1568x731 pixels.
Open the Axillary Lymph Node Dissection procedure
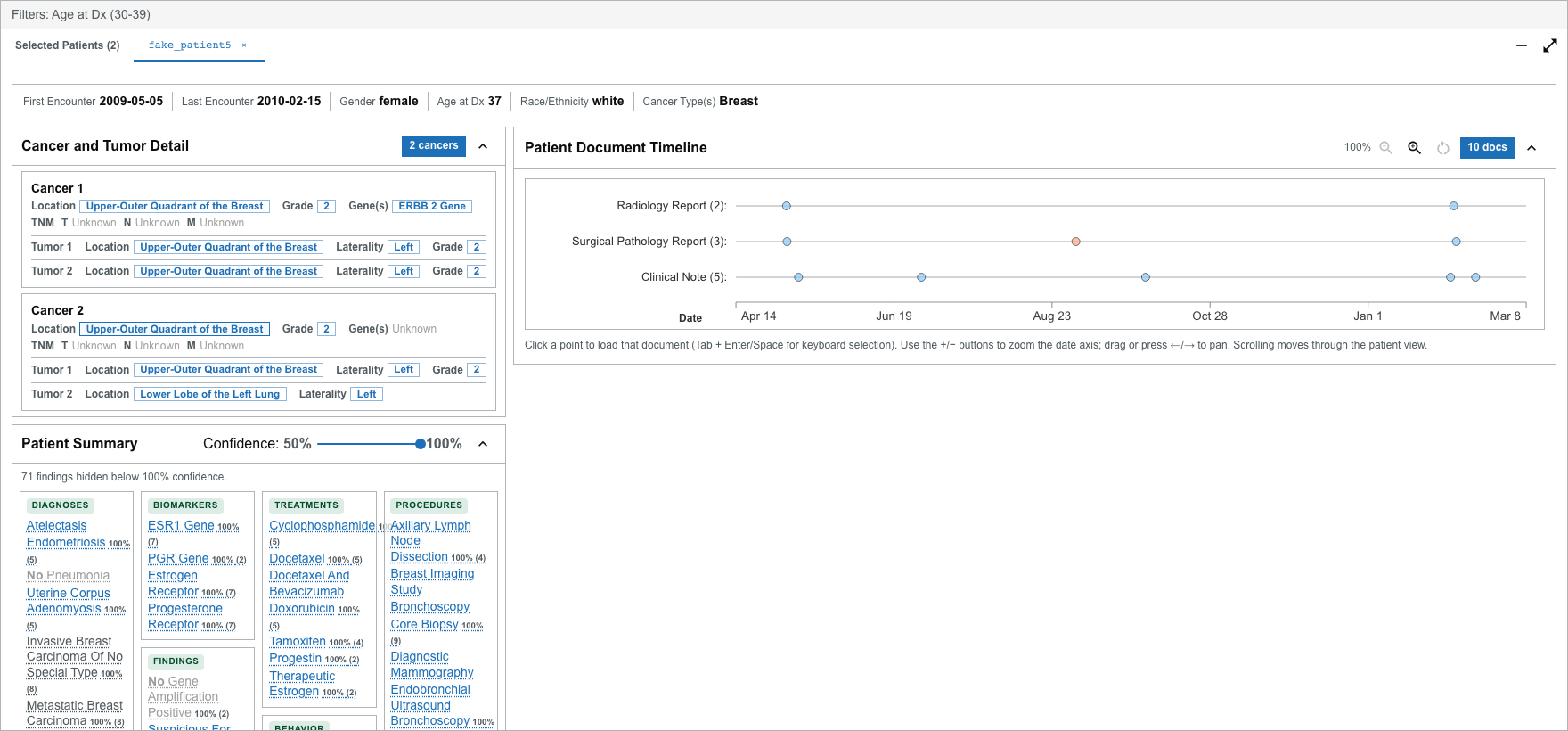coord(431,541)
